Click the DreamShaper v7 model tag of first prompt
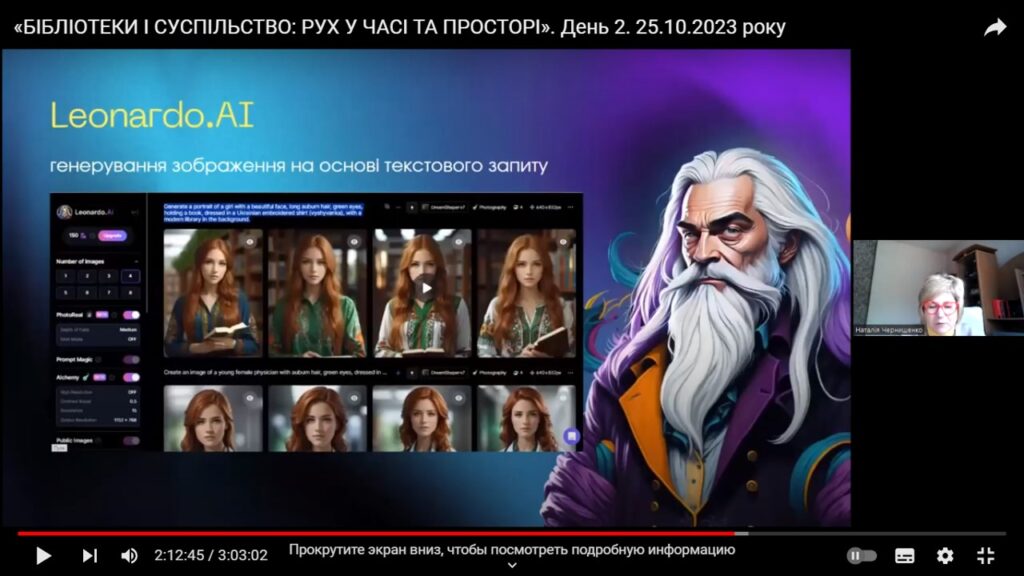 click(x=444, y=207)
